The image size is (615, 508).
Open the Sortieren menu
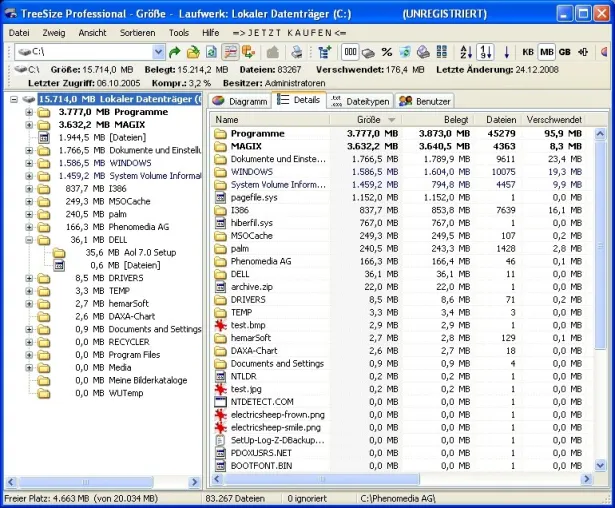(x=138, y=33)
